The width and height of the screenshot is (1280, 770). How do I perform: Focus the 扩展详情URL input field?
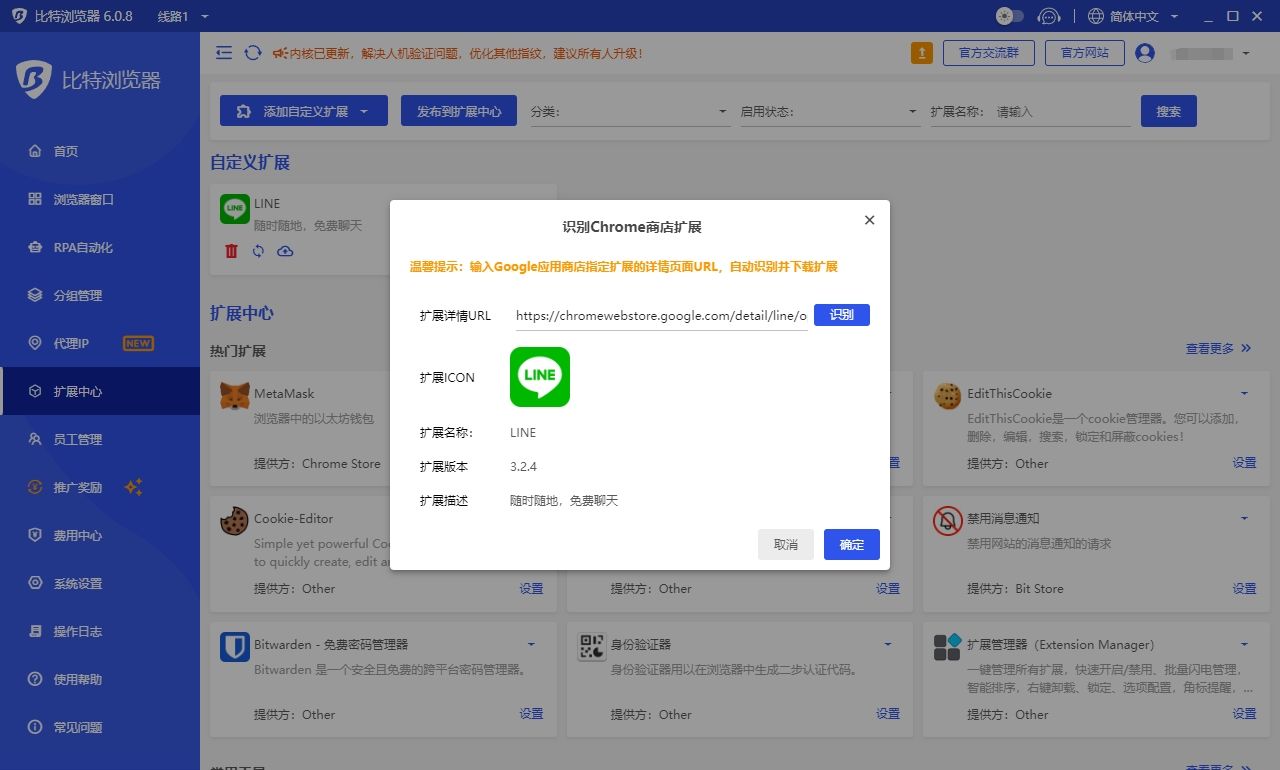tap(661, 316)
